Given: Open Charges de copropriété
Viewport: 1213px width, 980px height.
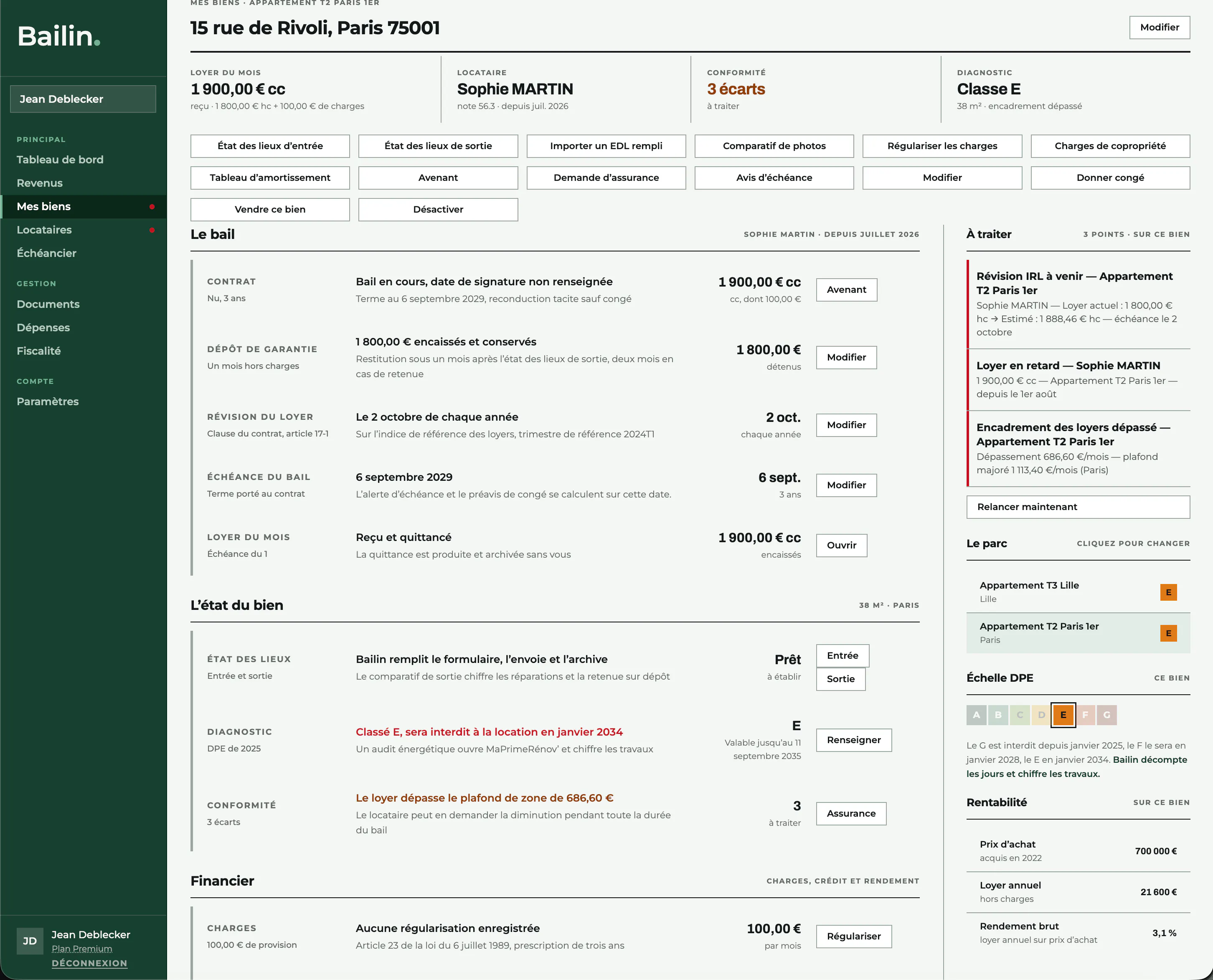Looking at the screenshot, I should [x=1110, y=146].
